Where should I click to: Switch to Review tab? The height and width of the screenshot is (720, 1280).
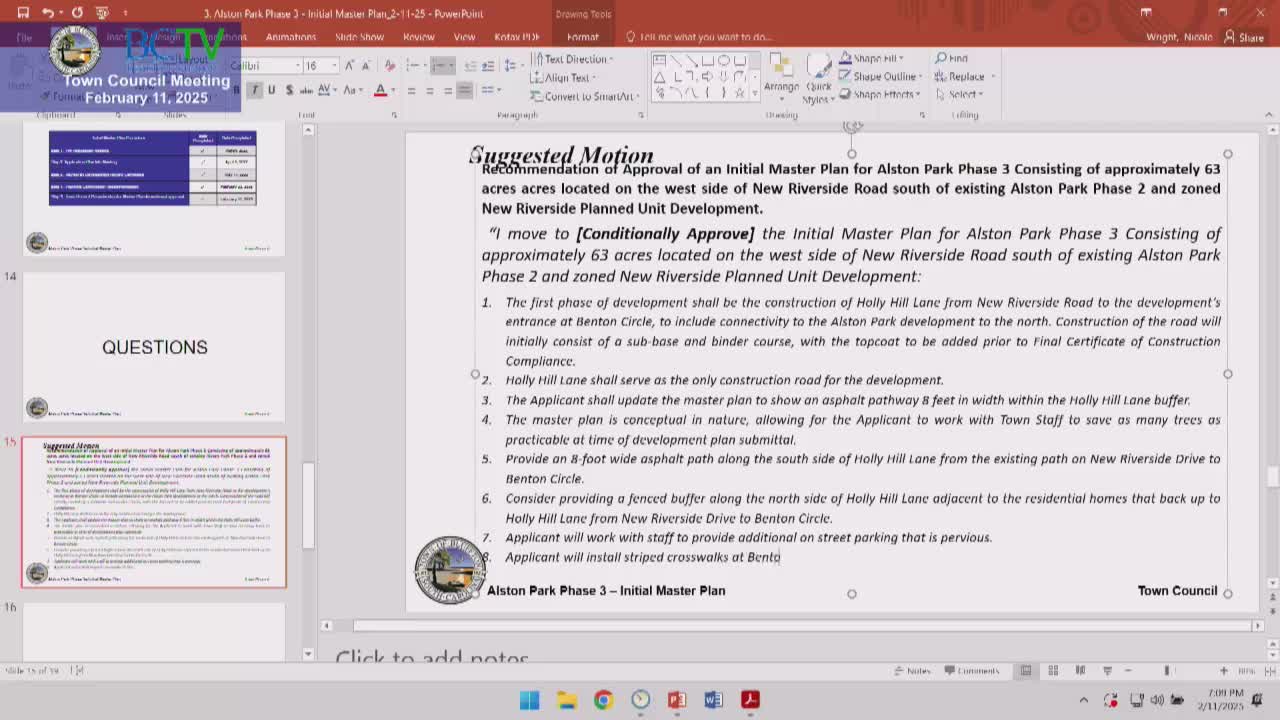tap(419, 37)
